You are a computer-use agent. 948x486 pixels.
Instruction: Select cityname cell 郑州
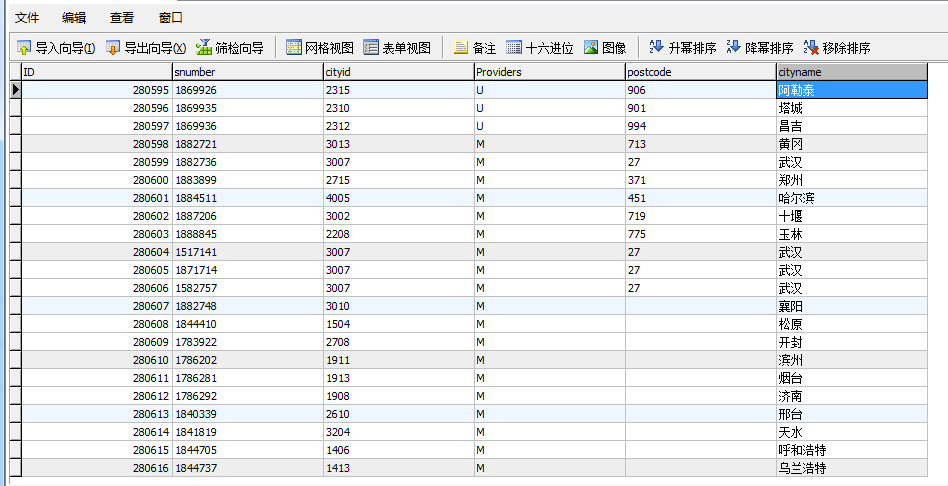pyautogui.click(x=852, y=180)
